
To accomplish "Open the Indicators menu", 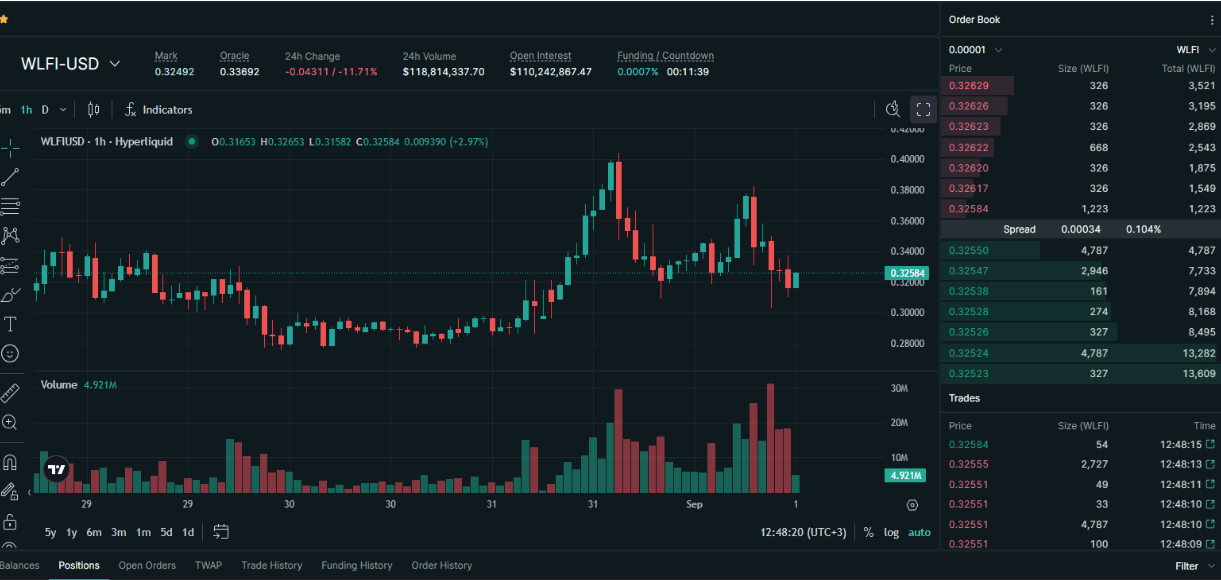I will (x=158, y=110).
